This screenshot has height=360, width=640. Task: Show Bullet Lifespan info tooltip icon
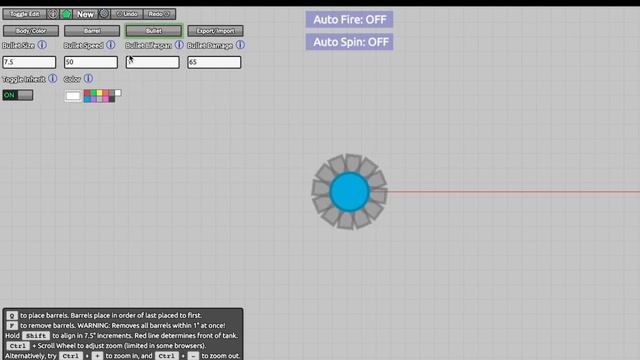(179, 45)
